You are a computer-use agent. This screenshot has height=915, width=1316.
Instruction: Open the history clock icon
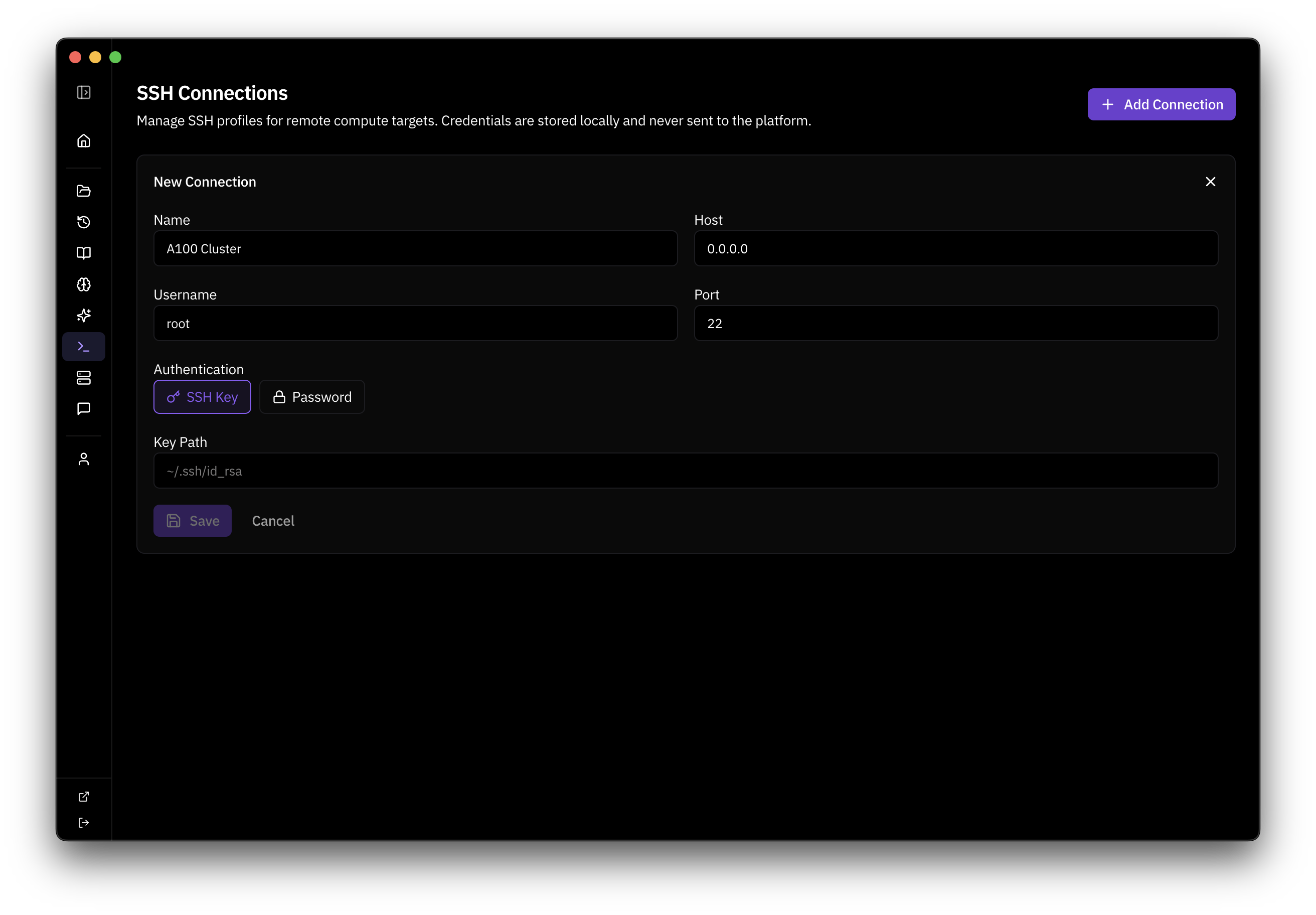point(84,222)
